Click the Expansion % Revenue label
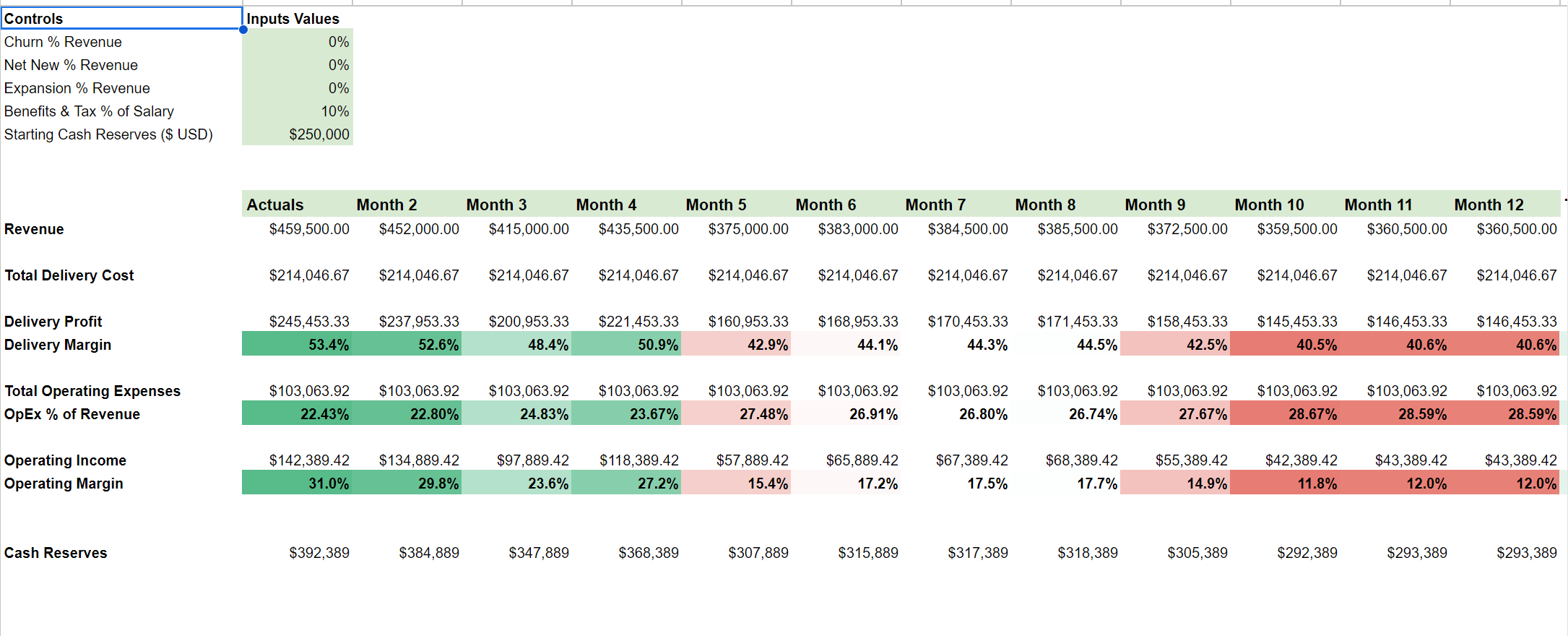1568x636 pixels. click(x=77, y=88)
